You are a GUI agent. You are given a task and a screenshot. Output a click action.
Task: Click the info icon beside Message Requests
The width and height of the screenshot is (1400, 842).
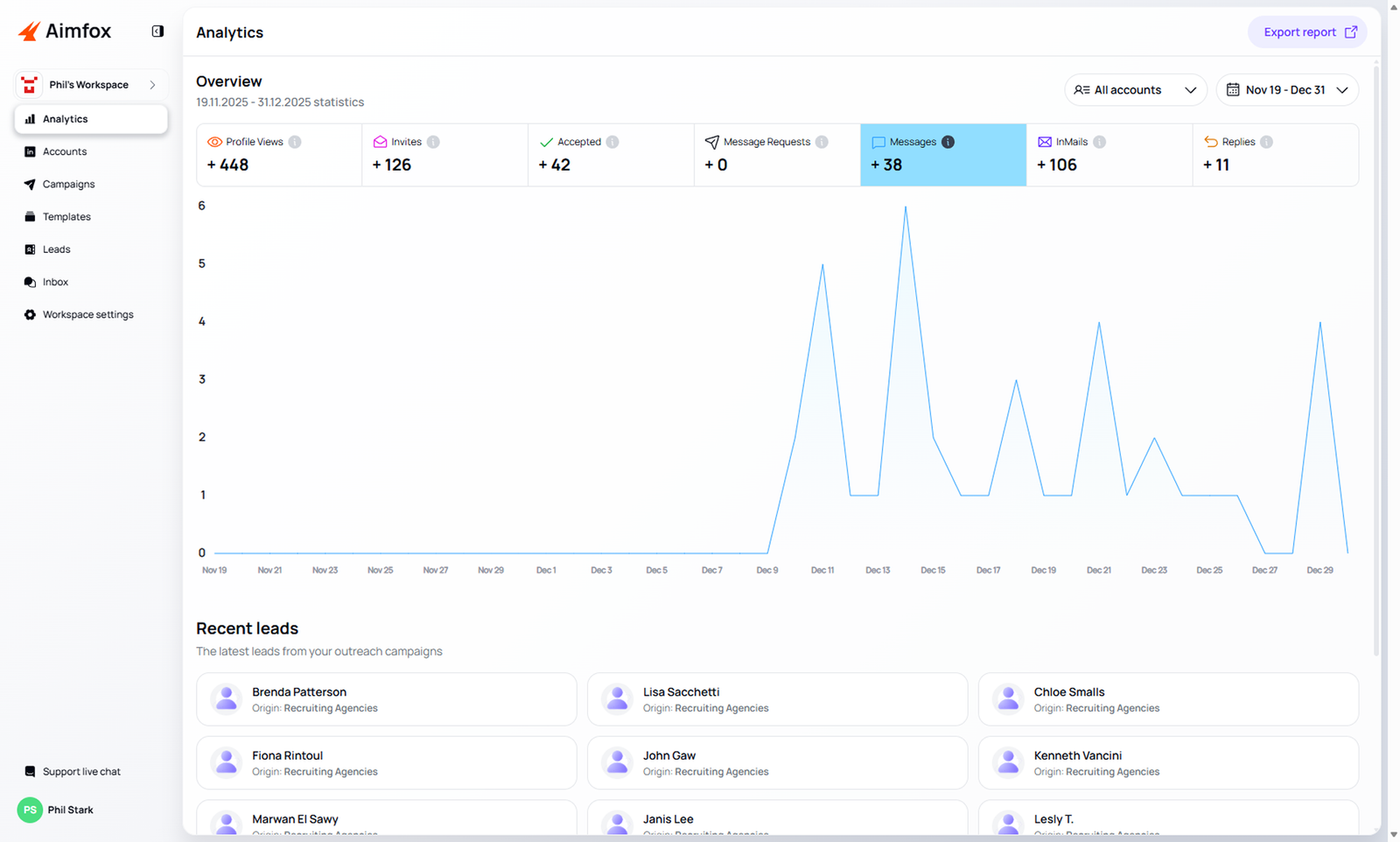(822, 142)
